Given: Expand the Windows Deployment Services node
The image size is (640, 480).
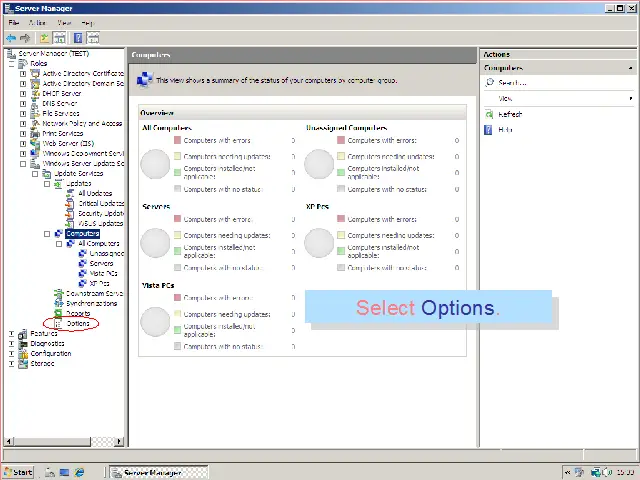Looking at the screenshot, I should point(23,153).
